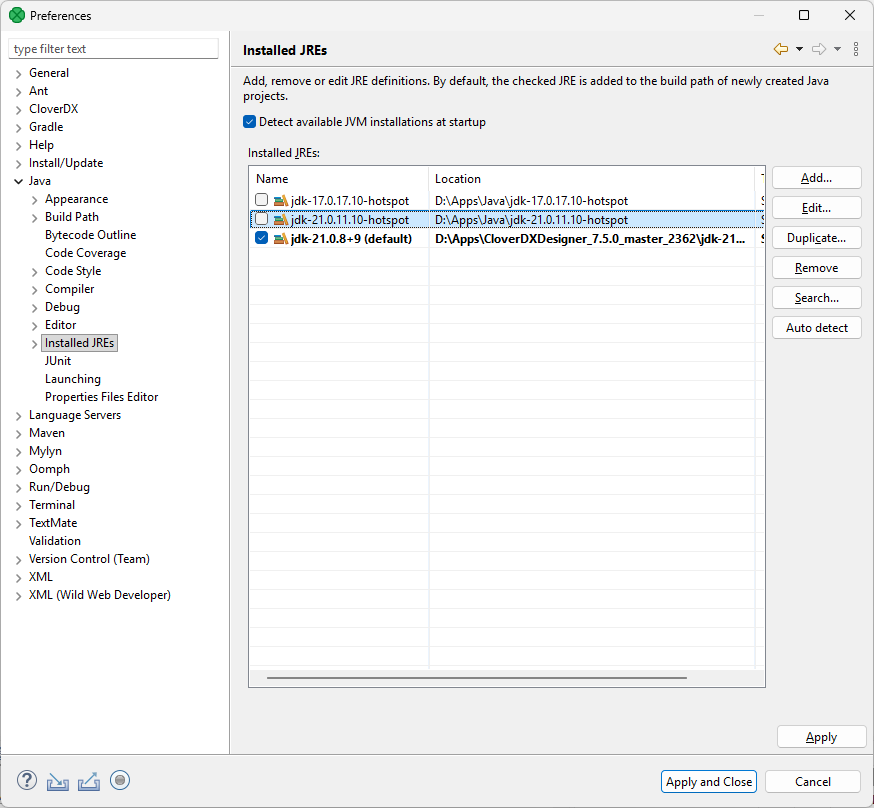Expand the Build Path node arrow
874x808 pixels.
point(35,218)
